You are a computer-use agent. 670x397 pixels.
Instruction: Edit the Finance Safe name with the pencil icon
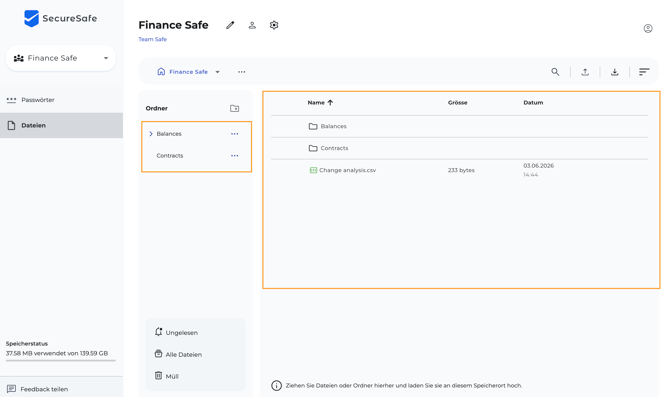point(230,25)
